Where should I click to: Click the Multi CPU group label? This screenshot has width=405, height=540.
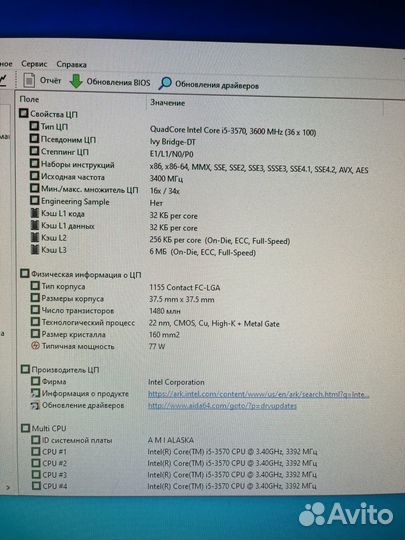point(49,428)
